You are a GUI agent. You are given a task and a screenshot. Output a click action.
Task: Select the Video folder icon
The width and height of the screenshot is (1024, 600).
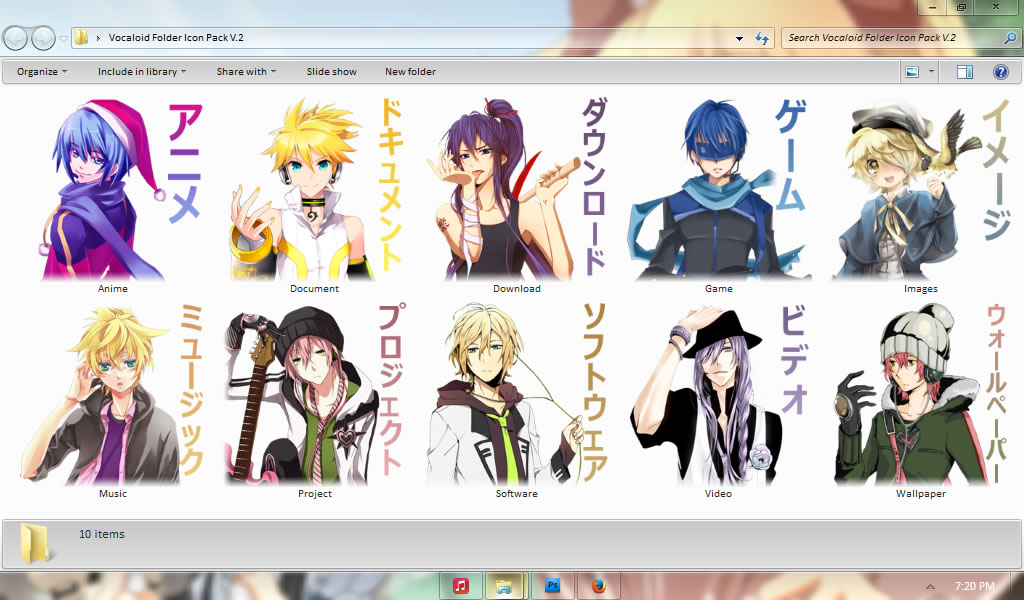coord(718,395)
